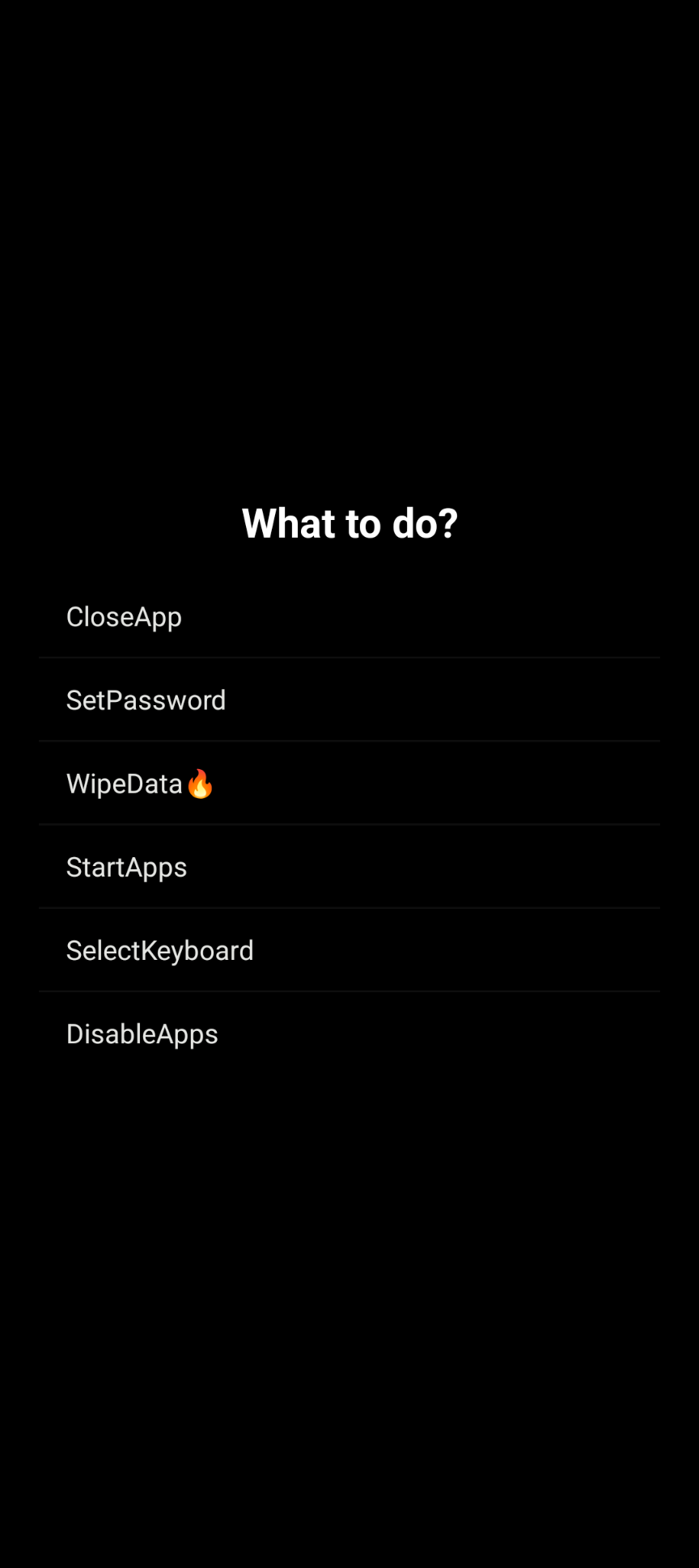Trigger the data wipe option marked with flame
This screenshot has width=699, height=1568.
coord(139,784)
